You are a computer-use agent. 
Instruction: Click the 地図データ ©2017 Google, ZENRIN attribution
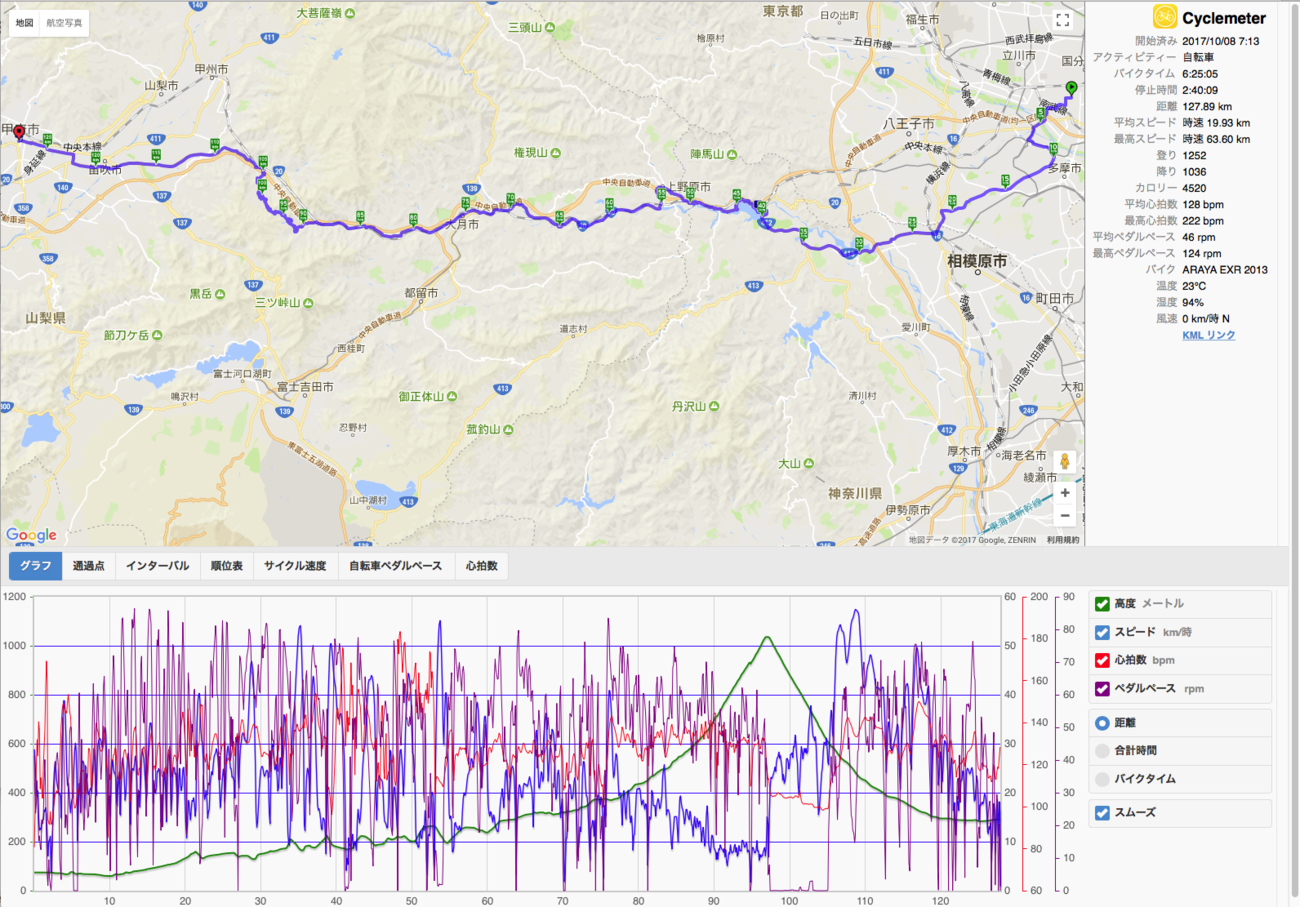[x=974, y=540]
